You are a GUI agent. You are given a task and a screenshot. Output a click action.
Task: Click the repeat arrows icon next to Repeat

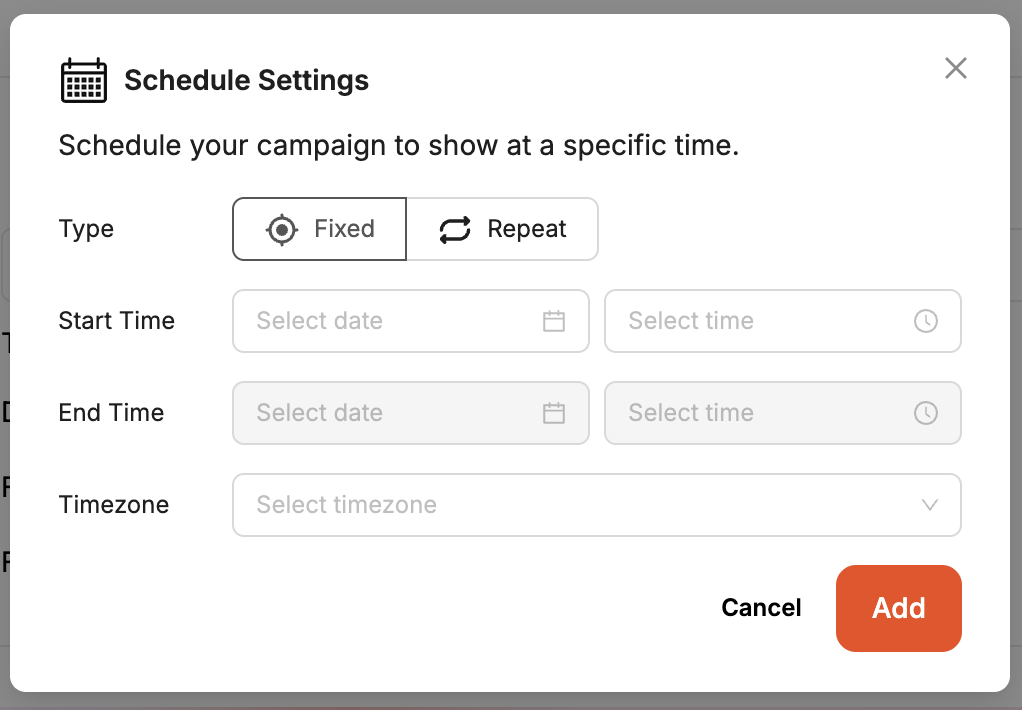tap(454, 229)
